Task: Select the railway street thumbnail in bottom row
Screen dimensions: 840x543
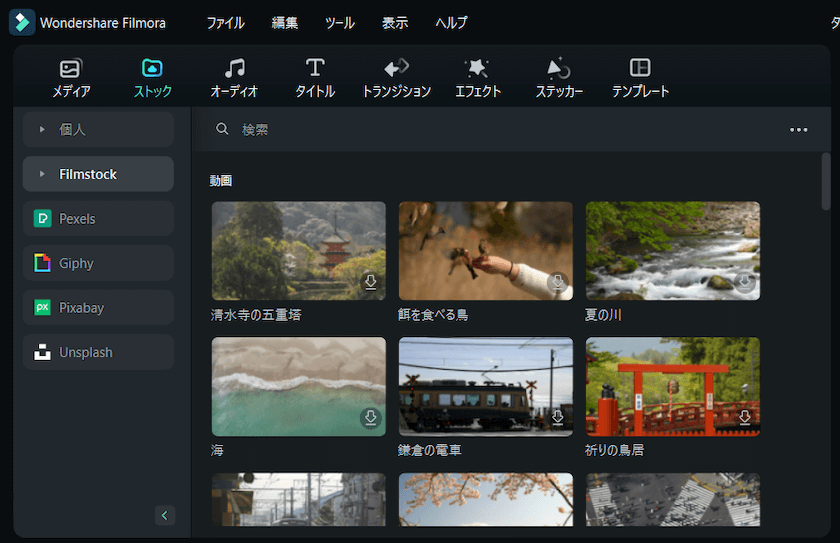Action: [298, 499]
